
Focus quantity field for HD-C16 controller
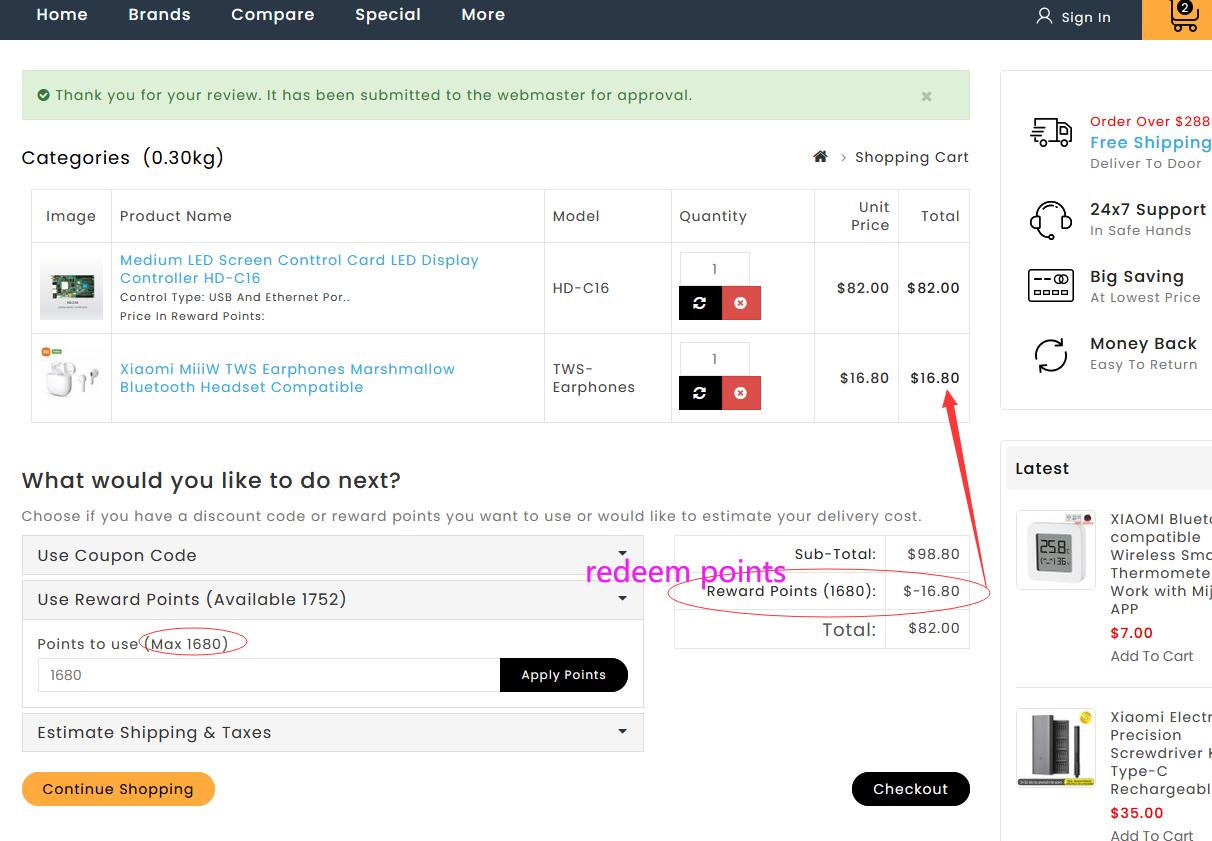tap(715, 269)
